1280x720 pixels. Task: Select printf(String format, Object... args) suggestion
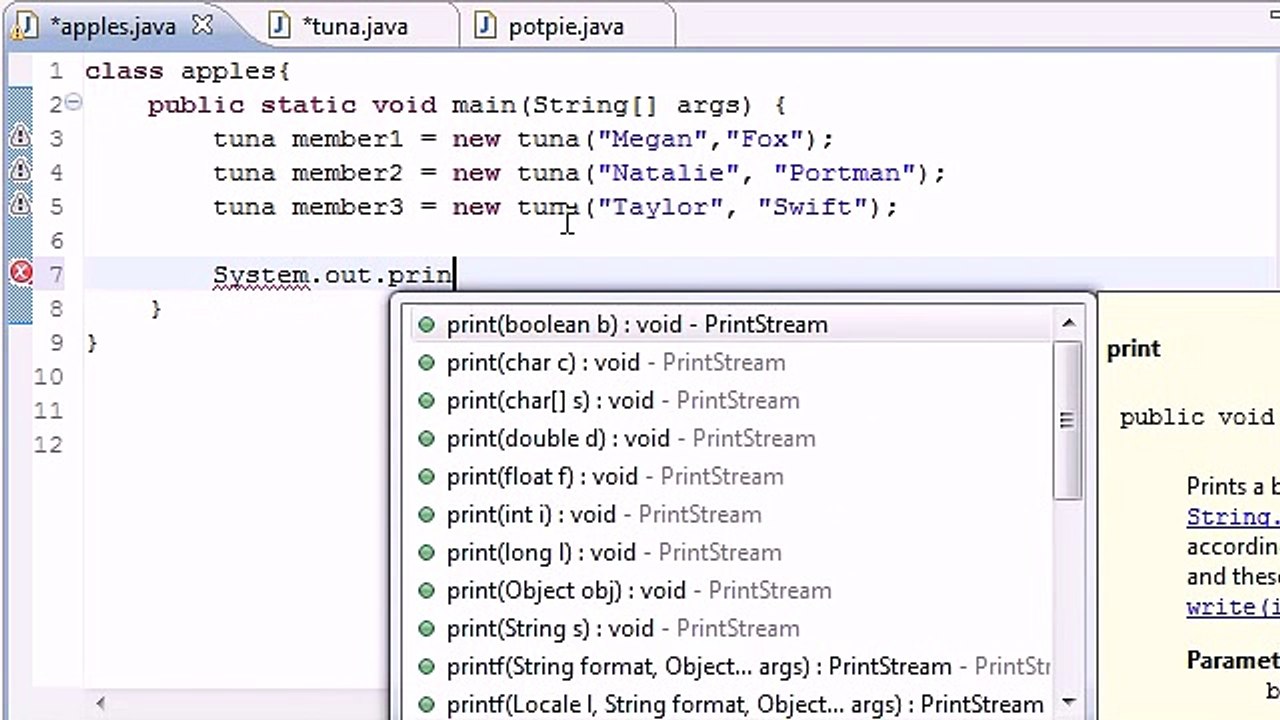730,667
